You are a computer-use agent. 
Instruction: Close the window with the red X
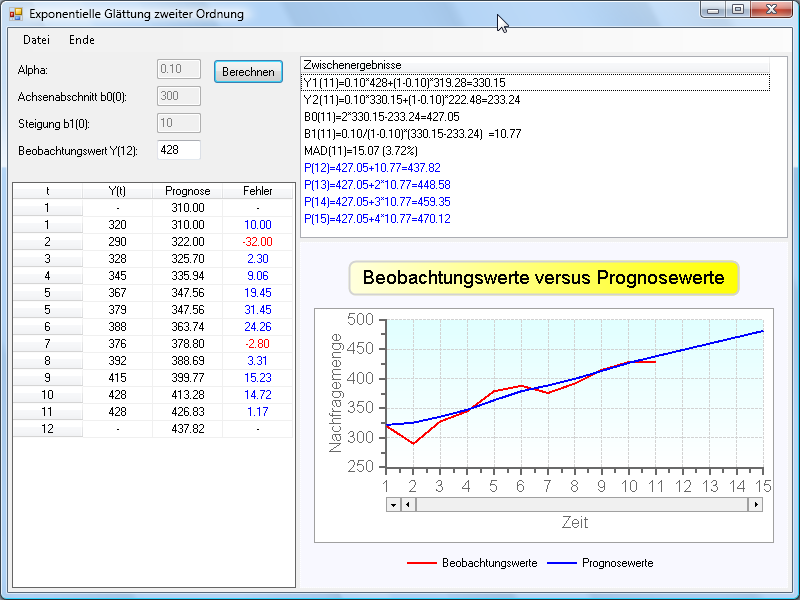tap(770, 10)
